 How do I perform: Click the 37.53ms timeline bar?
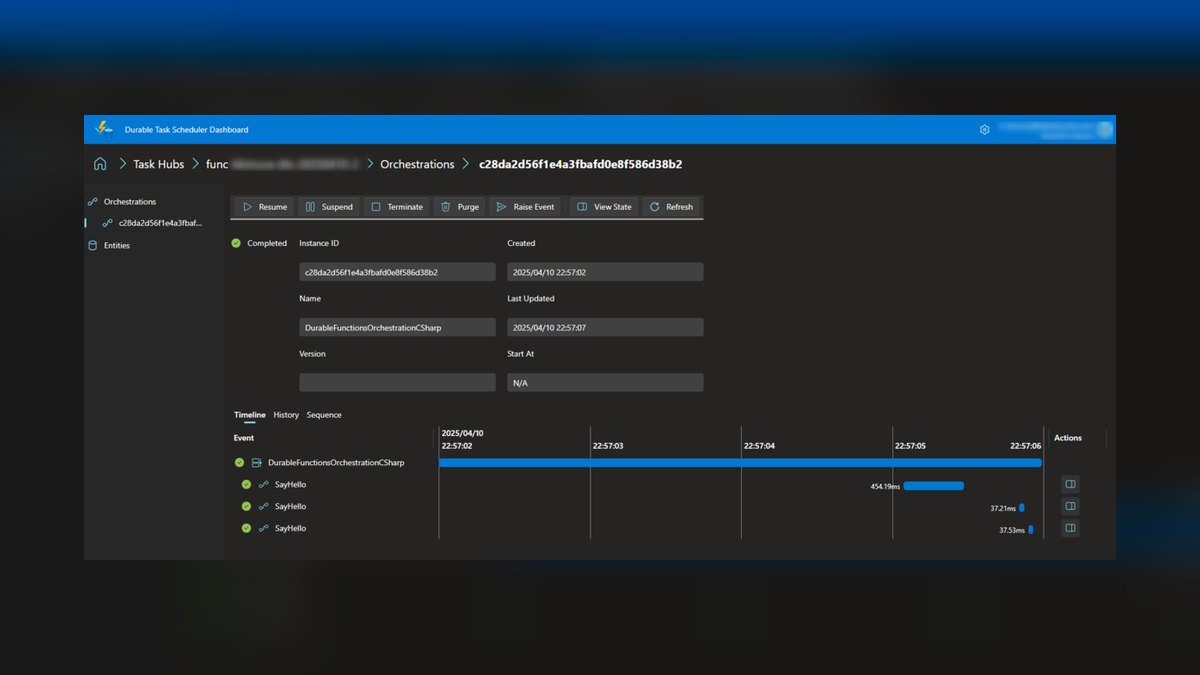[x=1030, y=530]
